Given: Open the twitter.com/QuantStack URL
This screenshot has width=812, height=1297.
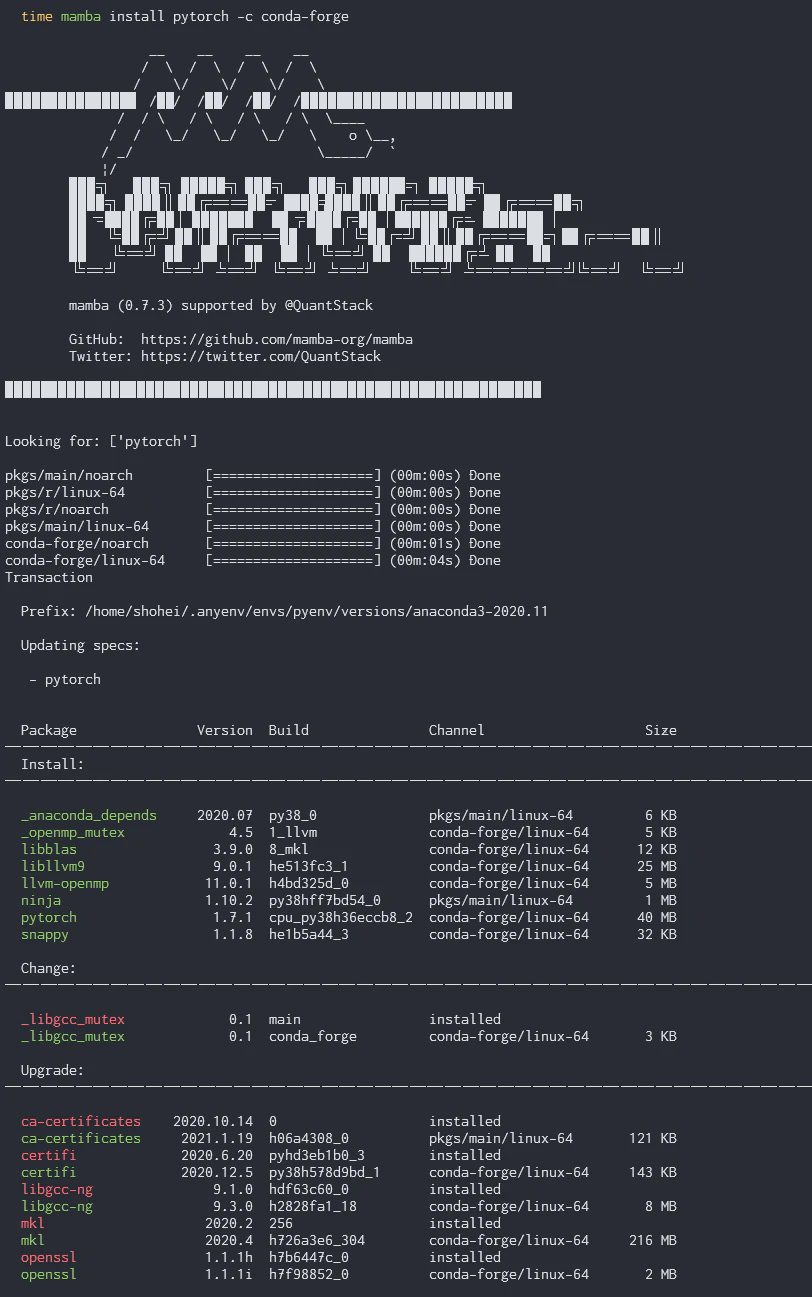Looking at the screenshot, I should click(x=261, y=356).
